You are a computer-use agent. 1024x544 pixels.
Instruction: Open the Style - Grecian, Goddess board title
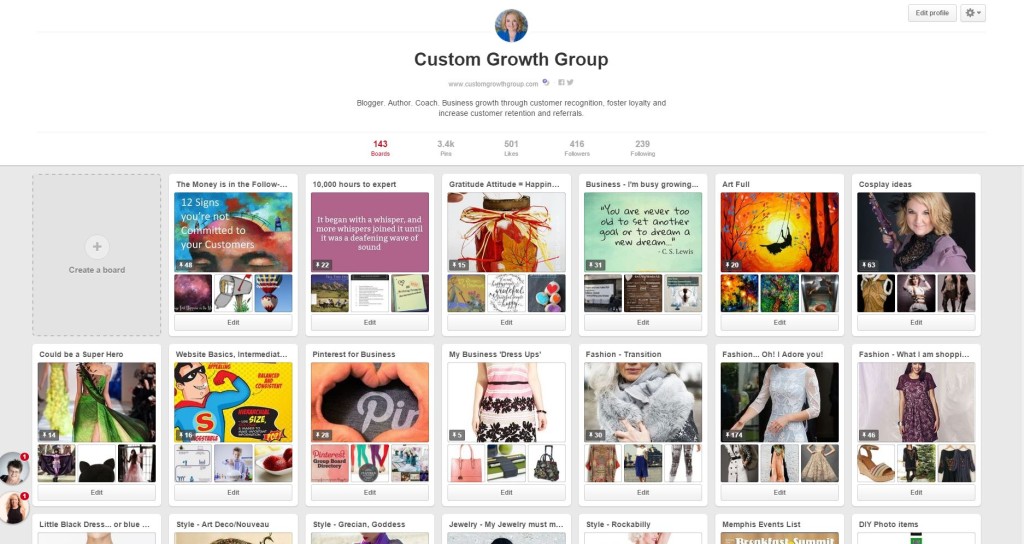click(x=359, y=524)
